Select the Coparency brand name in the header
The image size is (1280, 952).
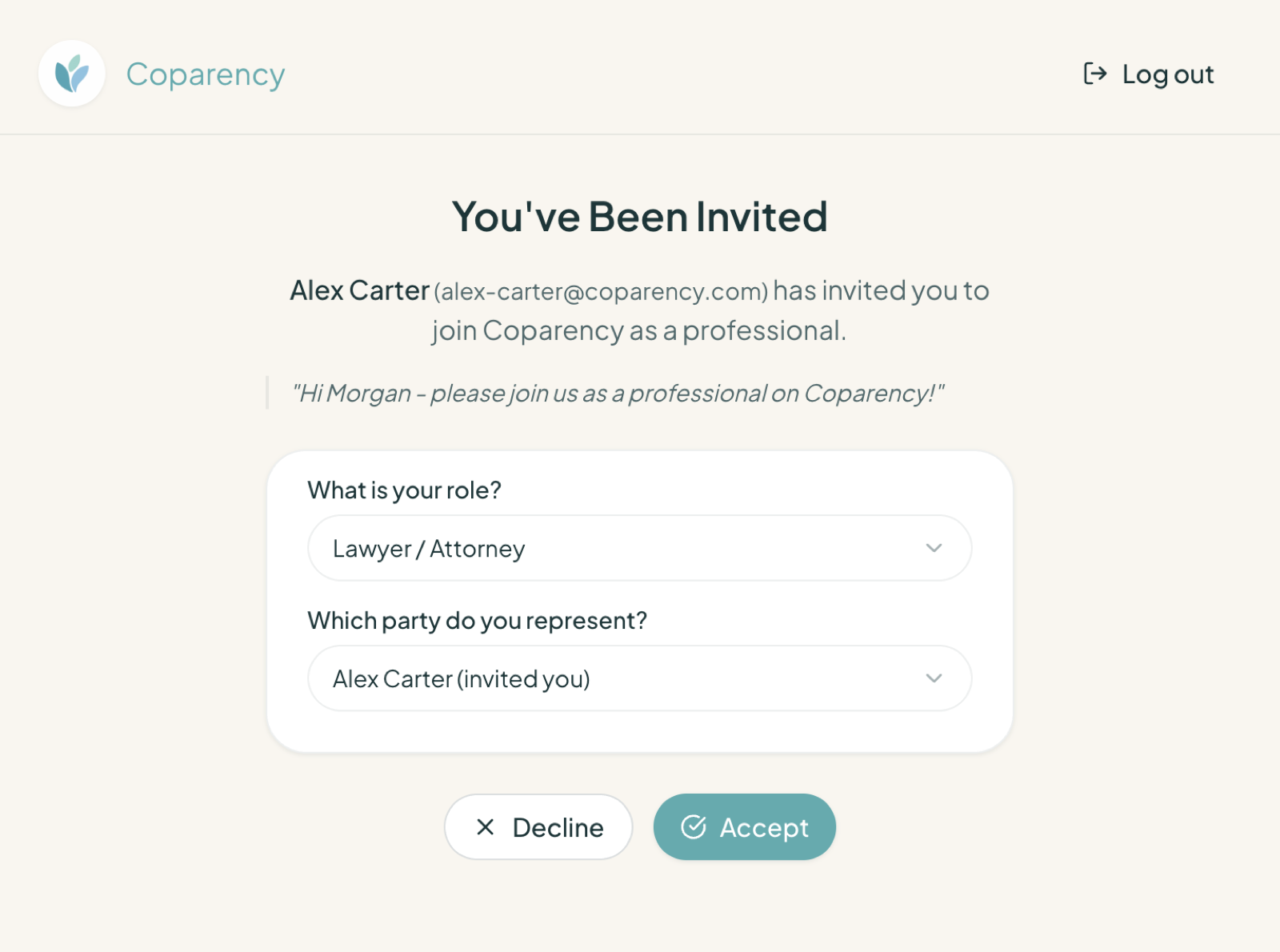coord(205,74)
